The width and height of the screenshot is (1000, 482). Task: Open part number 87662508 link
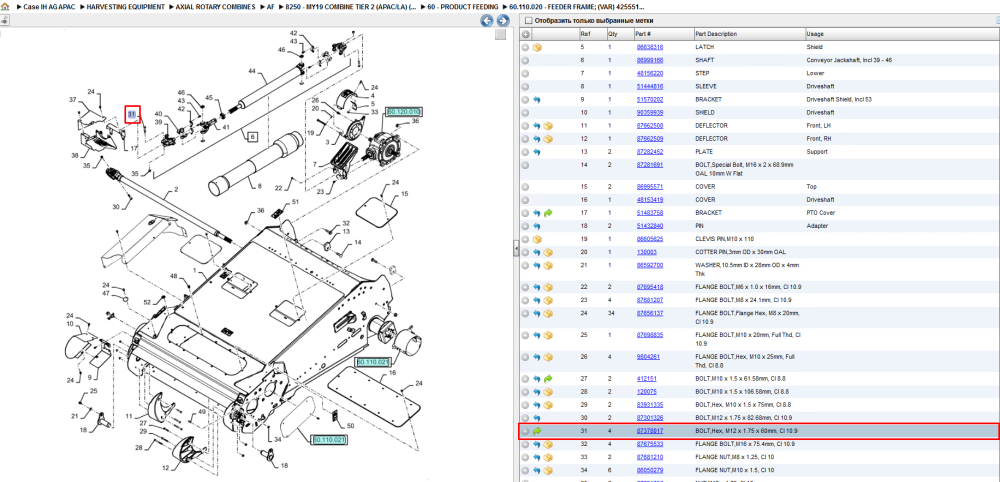tap(650, 126)
